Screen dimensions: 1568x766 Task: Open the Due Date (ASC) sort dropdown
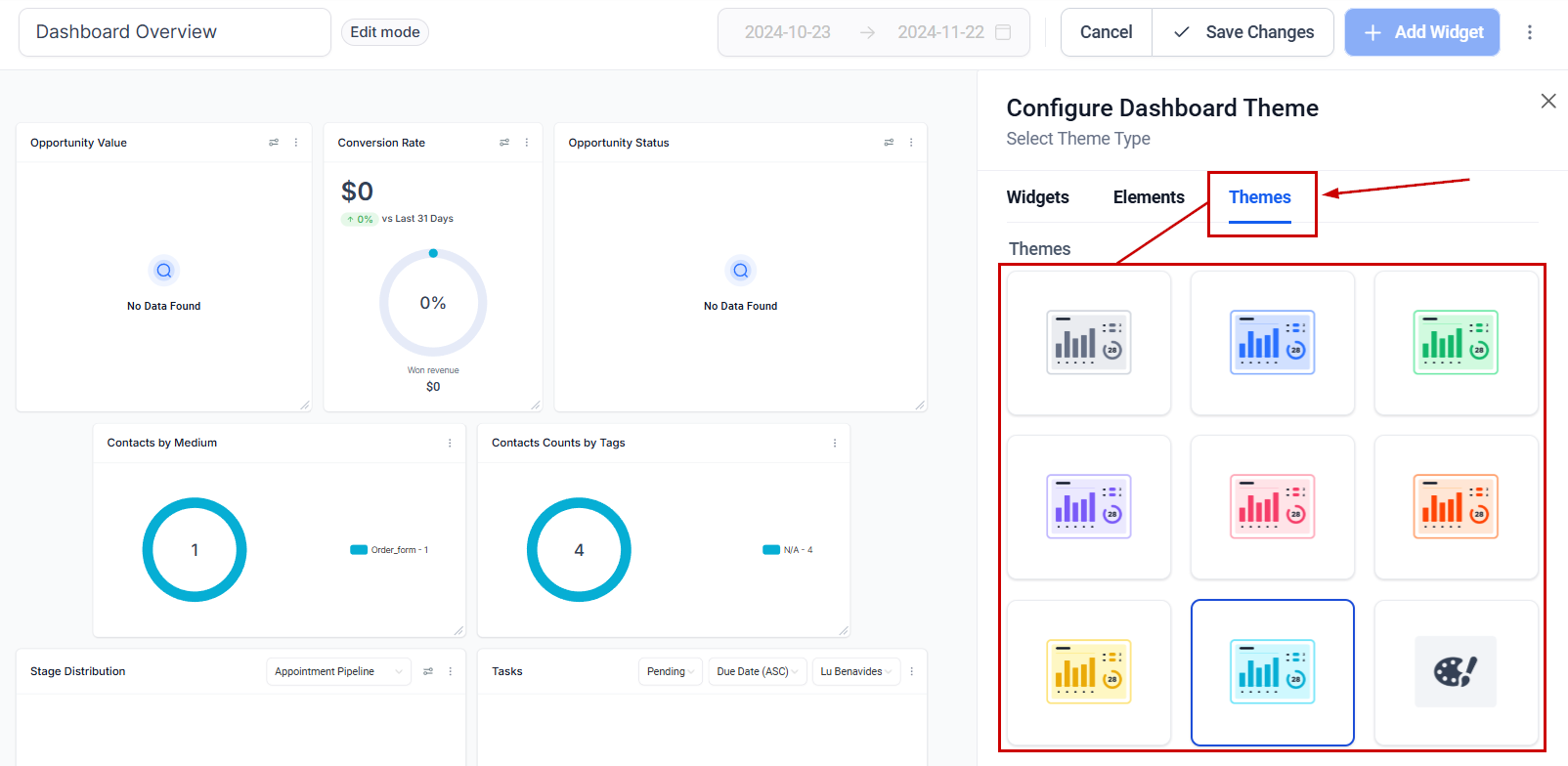pyautogui.click(x=758, y=671)
